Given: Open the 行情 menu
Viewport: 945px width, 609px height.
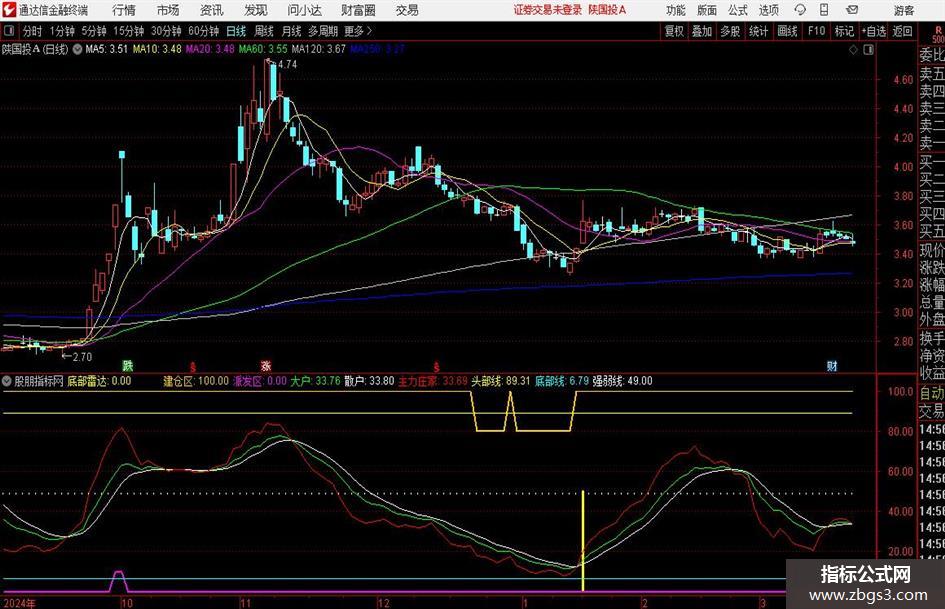Looking at the screenshot, I should [x=124, y=10].
